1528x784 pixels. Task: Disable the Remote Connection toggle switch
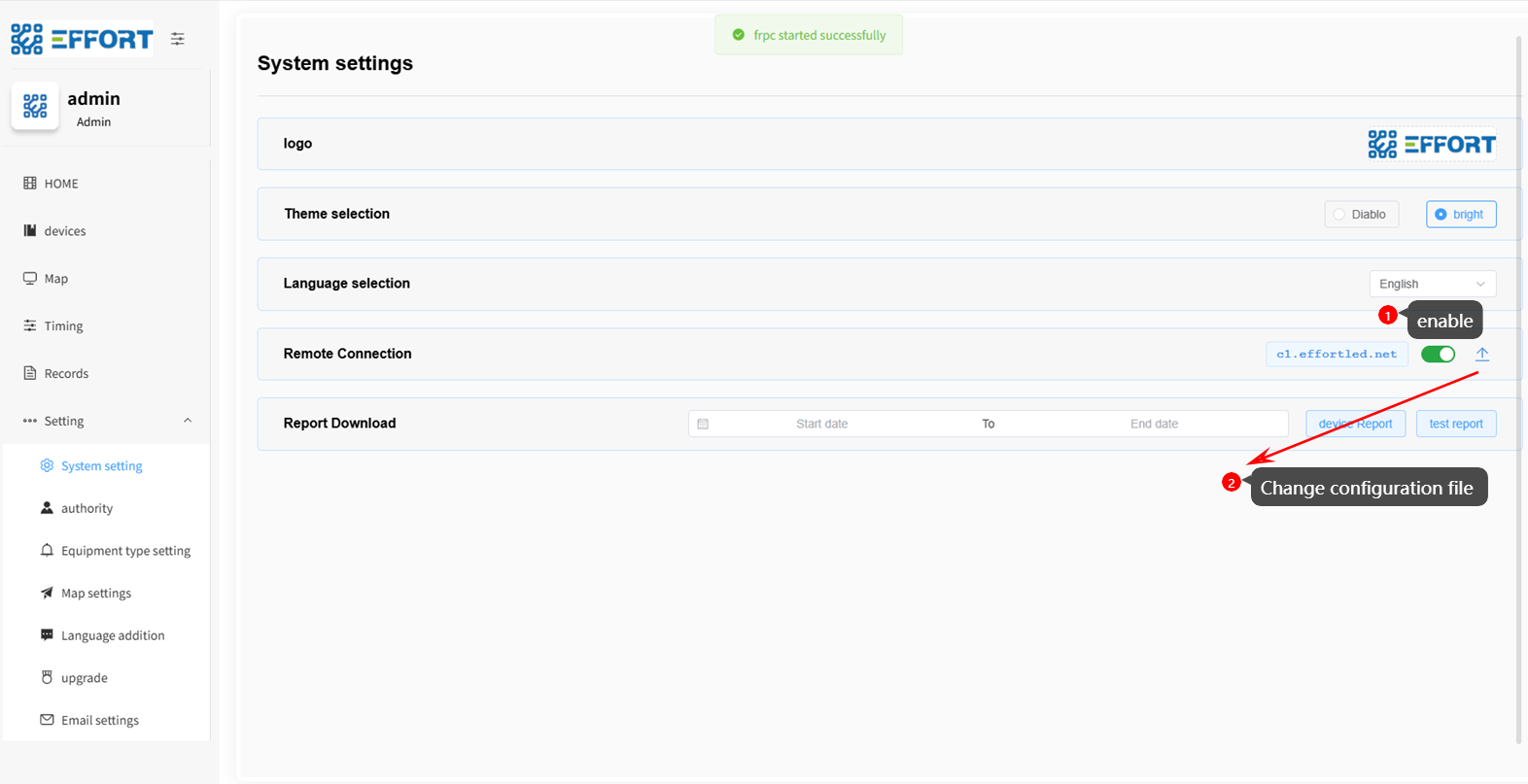point(1438,354)
